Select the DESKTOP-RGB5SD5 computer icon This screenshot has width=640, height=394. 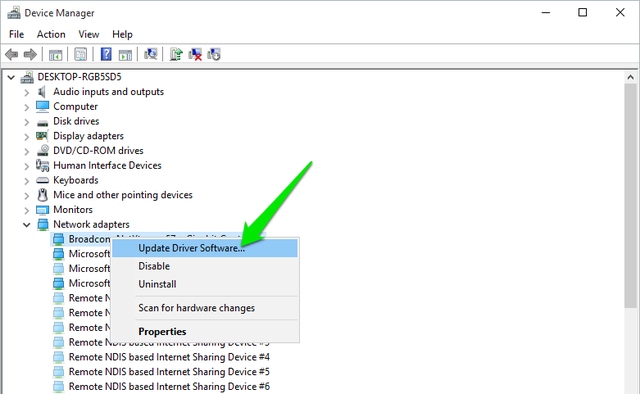tap(27, 77)
